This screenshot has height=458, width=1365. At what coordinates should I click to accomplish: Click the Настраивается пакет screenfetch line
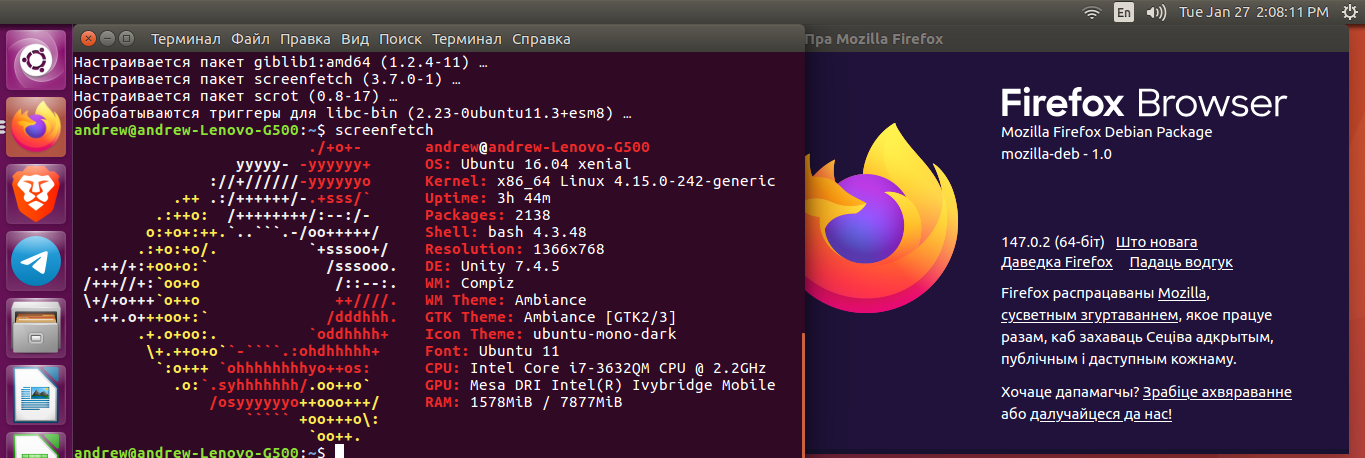[x=268, y=79]
